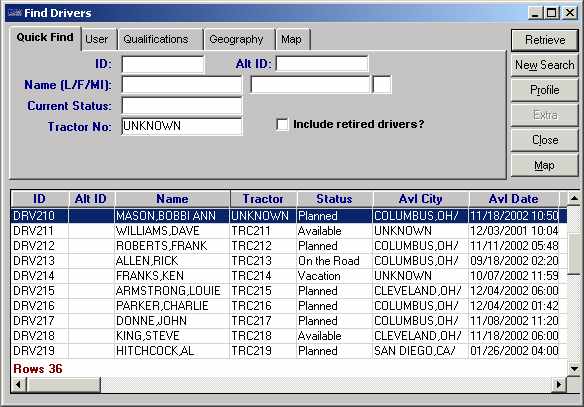Toggle Include retired drivers checkbox
The width and height of the screenshot is (584, 407).
[x=282, y=124]
